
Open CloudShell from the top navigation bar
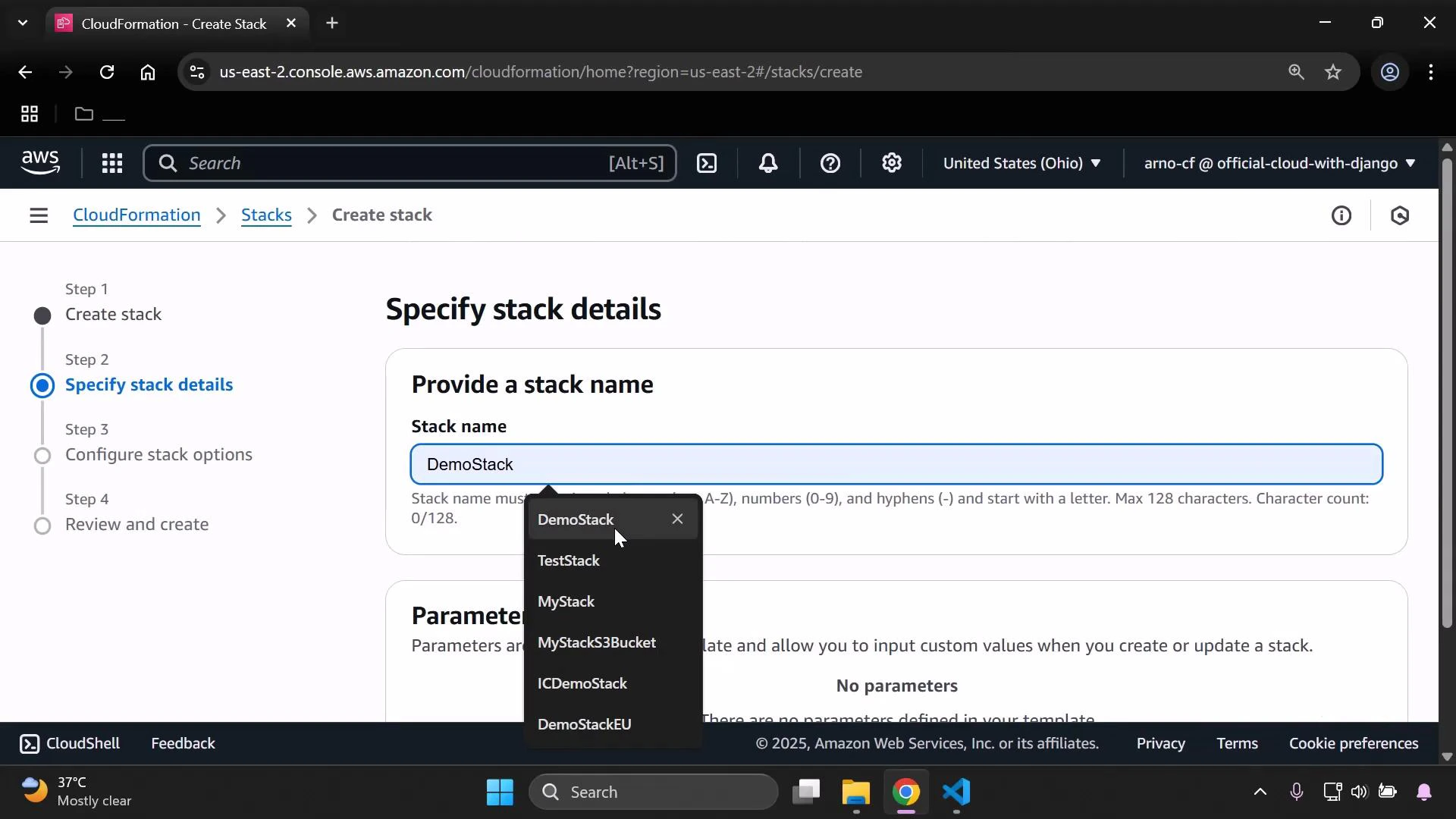coord(707,163)
